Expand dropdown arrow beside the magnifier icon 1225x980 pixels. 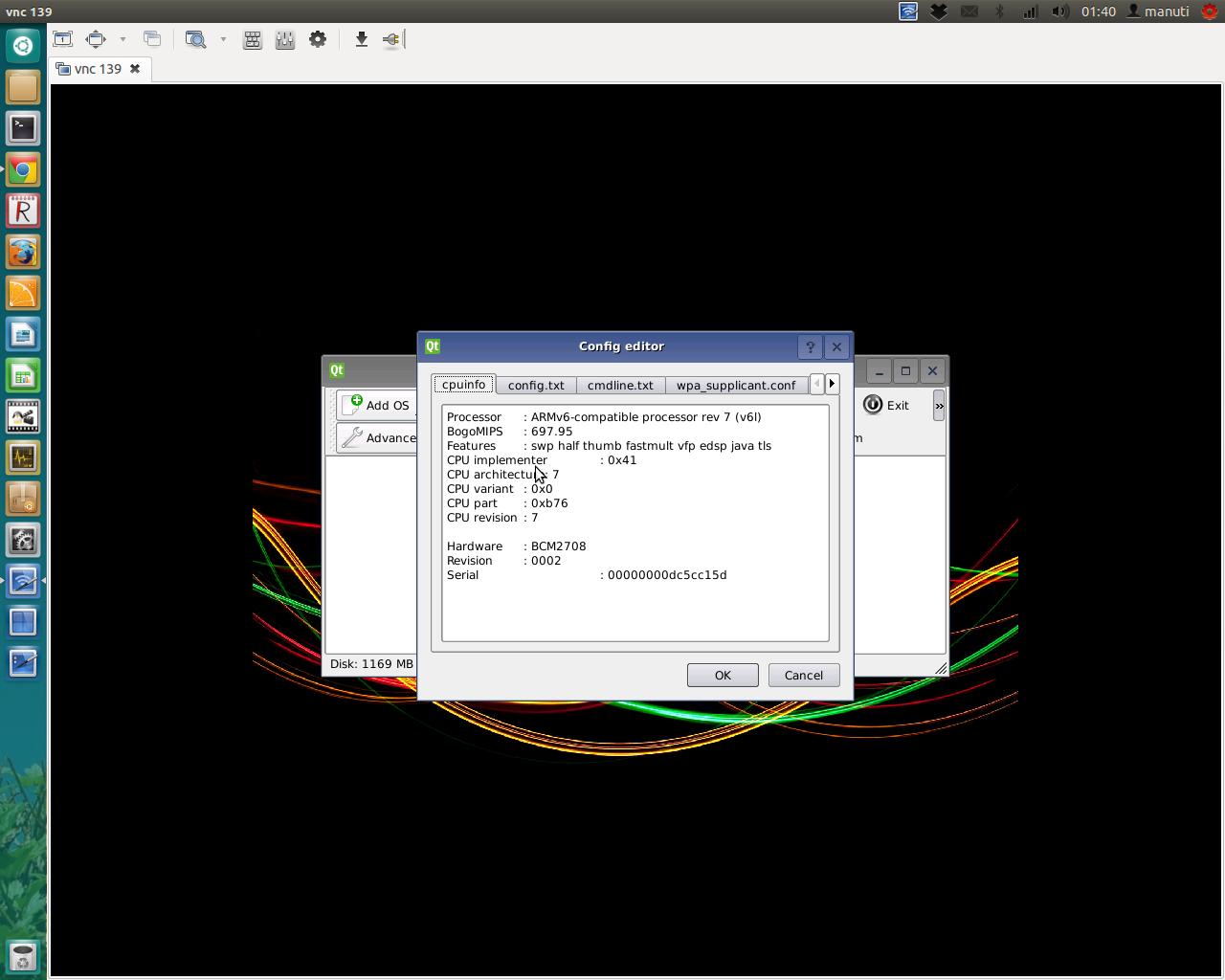(x=223, y=39)
